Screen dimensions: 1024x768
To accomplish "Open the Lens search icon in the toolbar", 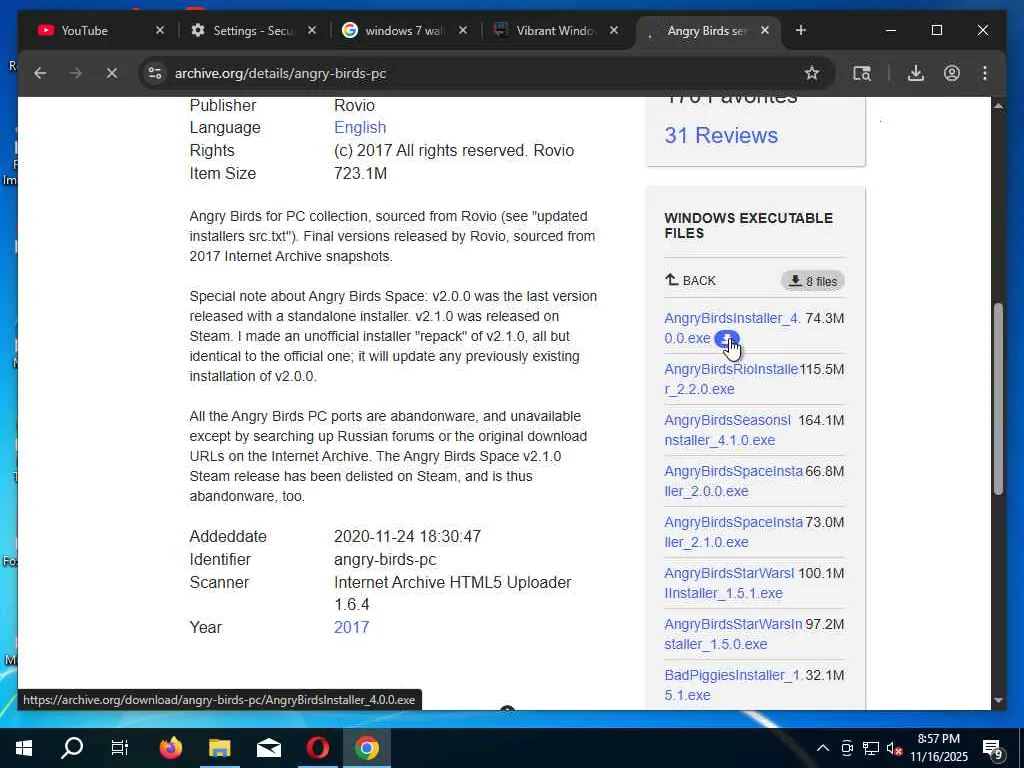I will tap(862, 73).
